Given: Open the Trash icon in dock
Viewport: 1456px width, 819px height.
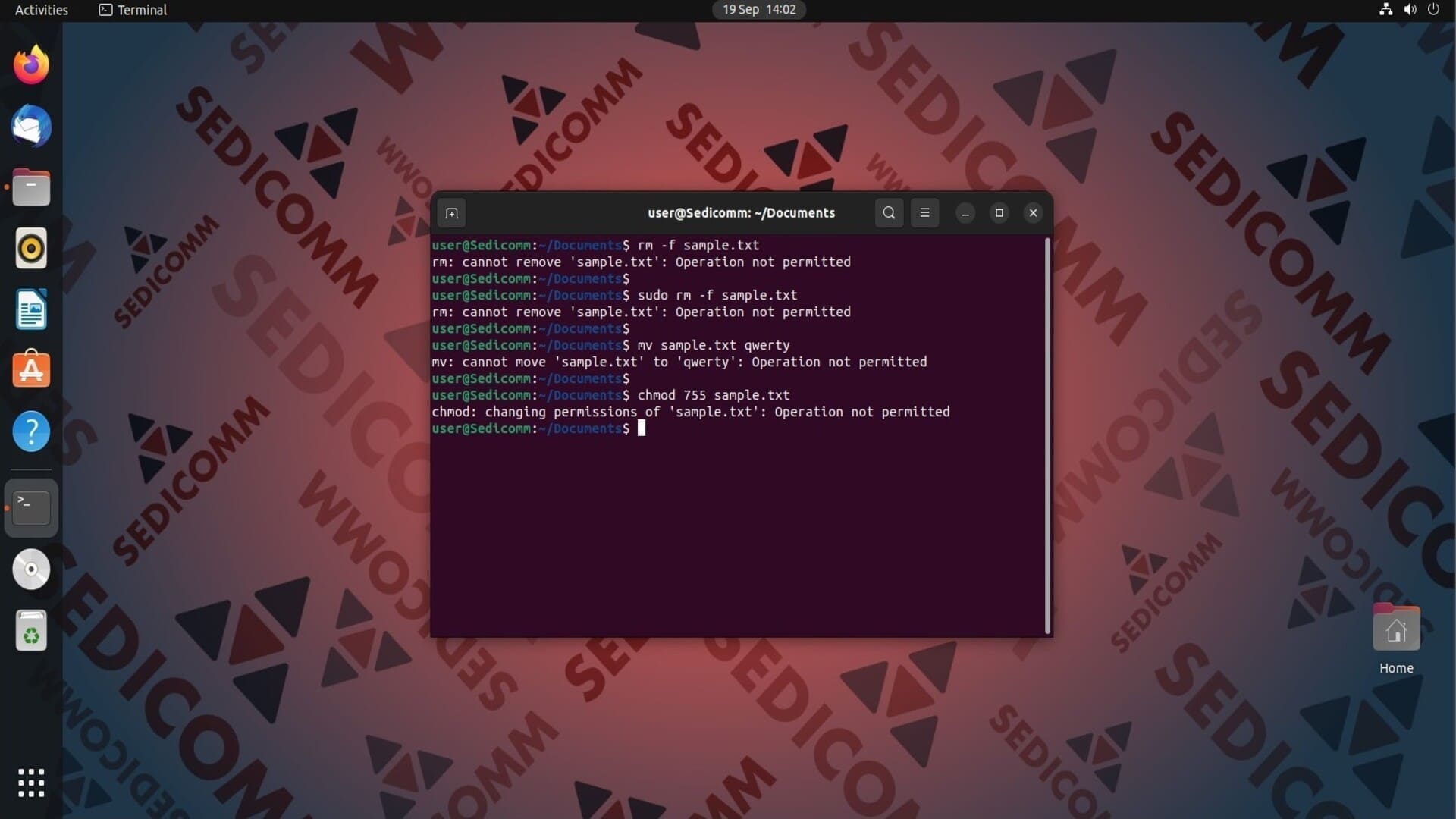Looking at the screenshot, I should (x=31, y=630).
